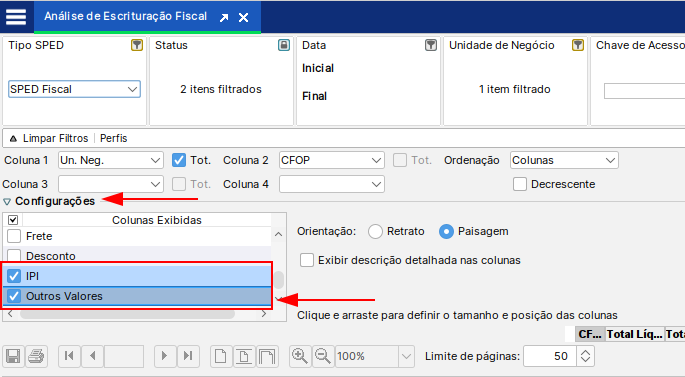685x377 pixels.
Task: Collapse the filters panel with the triangle icon
Action: coord(13,138)
